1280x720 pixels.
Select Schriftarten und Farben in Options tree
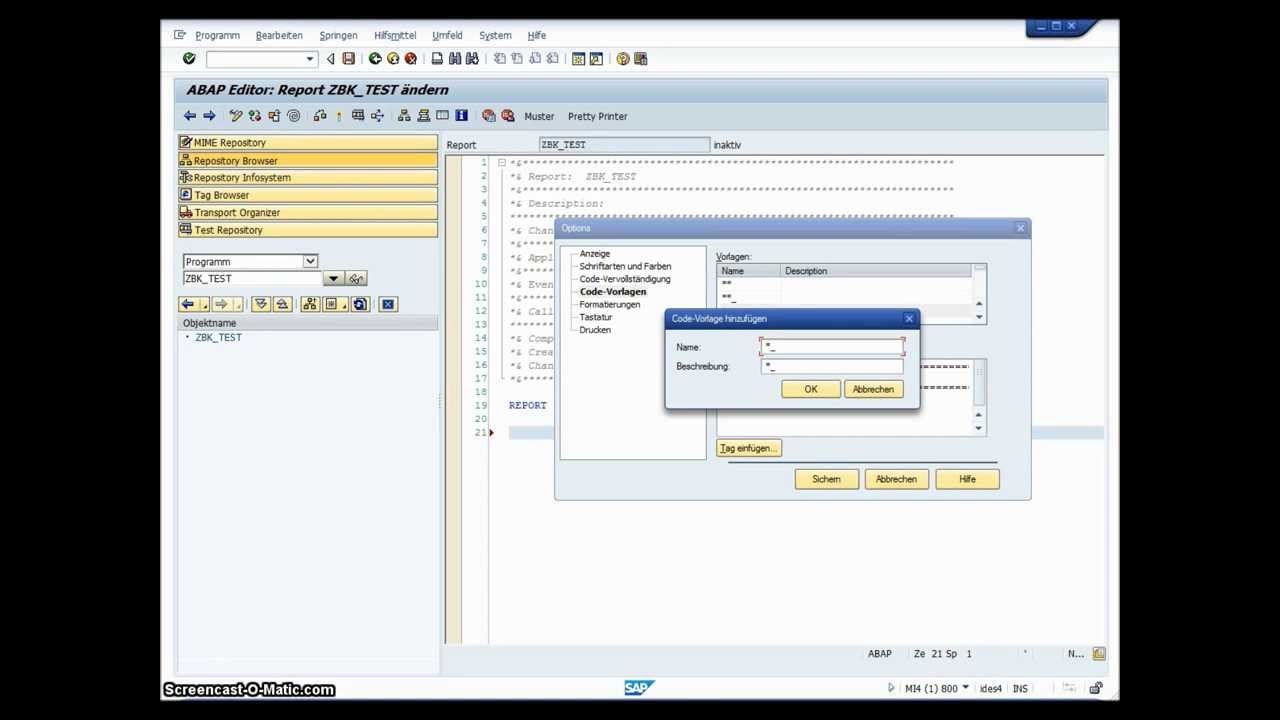coord(625,266)
